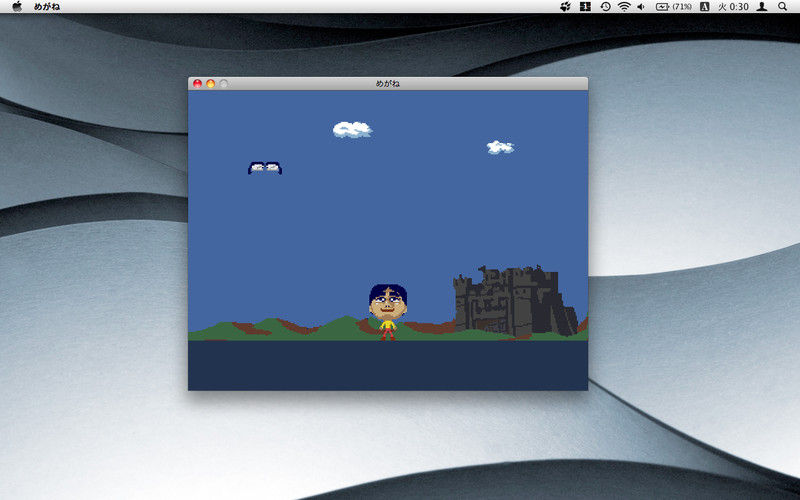Click the larger cloud near top center

pyautogui.click(x=352, y=130)
